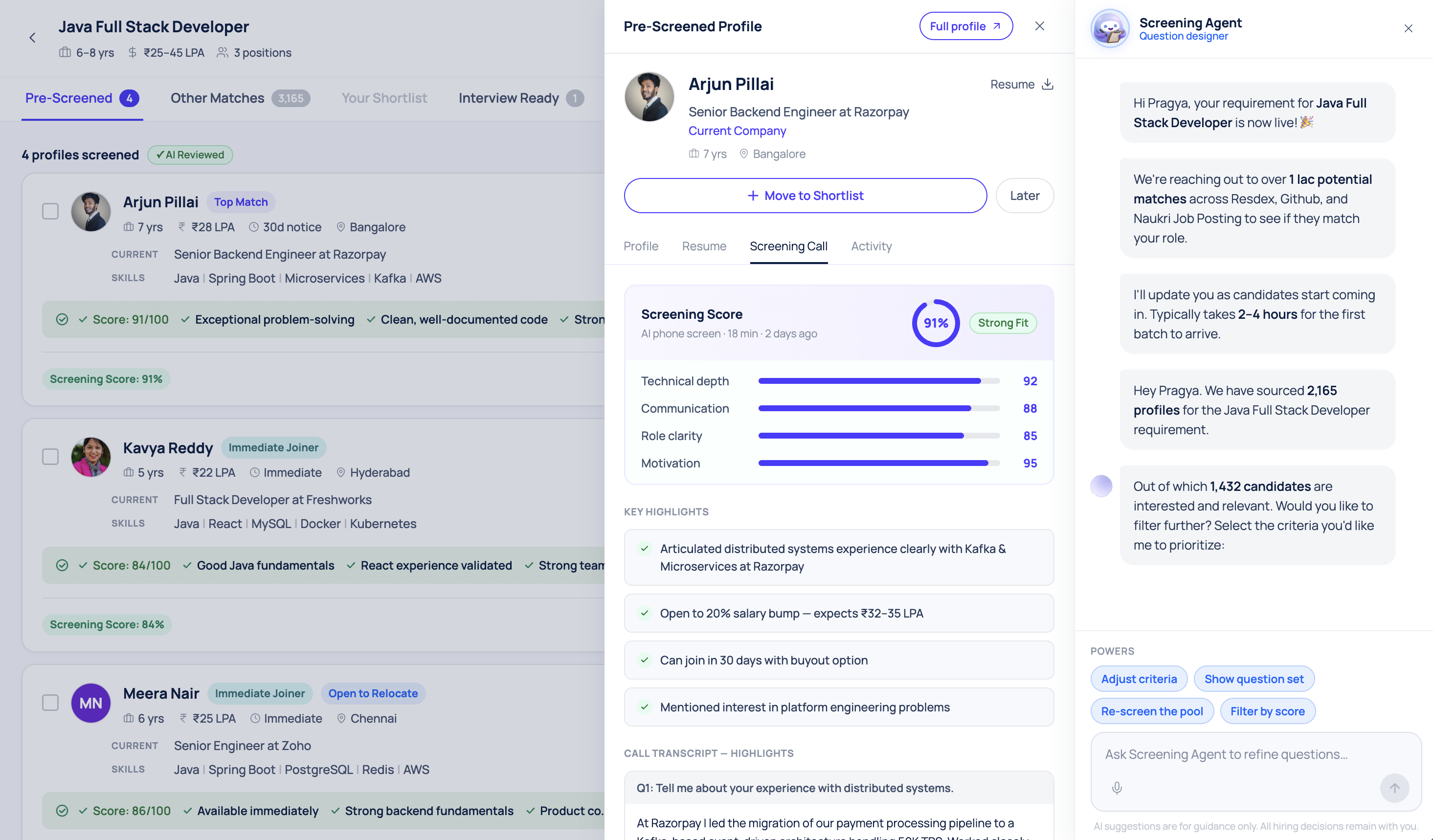This screenshot has width=1433, height=840.
Task: Click the salary bump highlight item
Action: click(x=839, y=613)
